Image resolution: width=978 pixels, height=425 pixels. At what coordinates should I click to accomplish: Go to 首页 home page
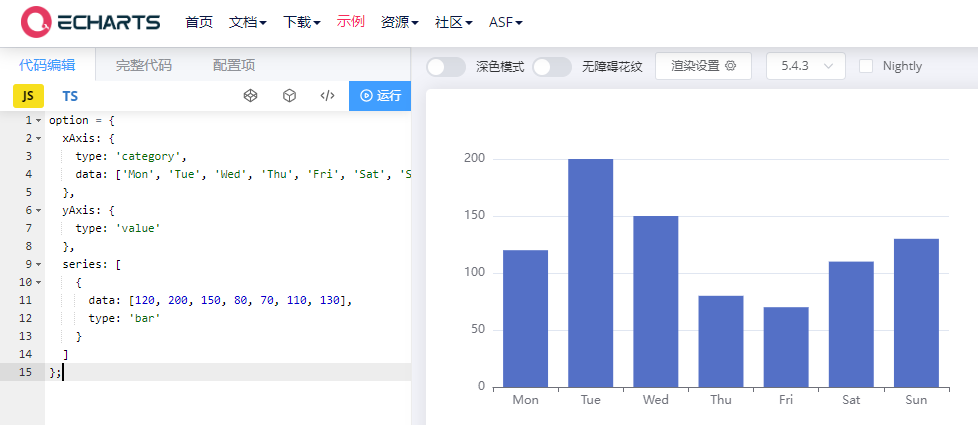199,21
